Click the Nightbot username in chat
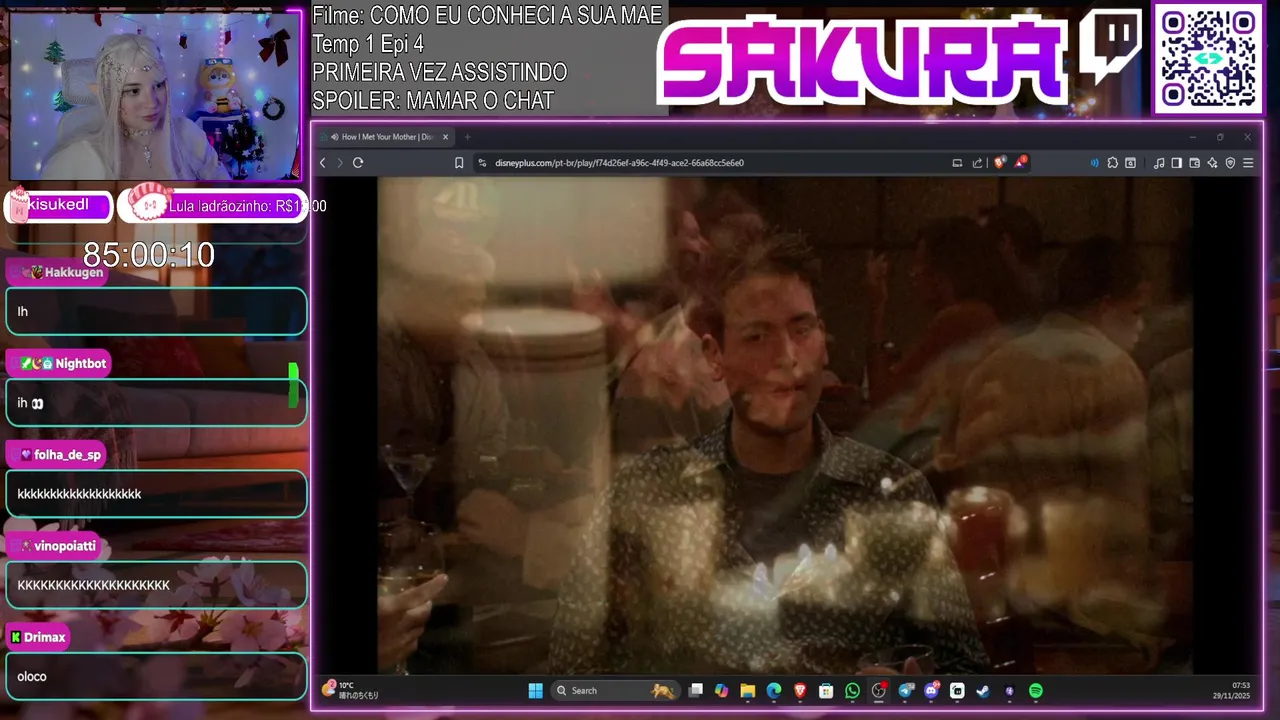 pos(81,364)
